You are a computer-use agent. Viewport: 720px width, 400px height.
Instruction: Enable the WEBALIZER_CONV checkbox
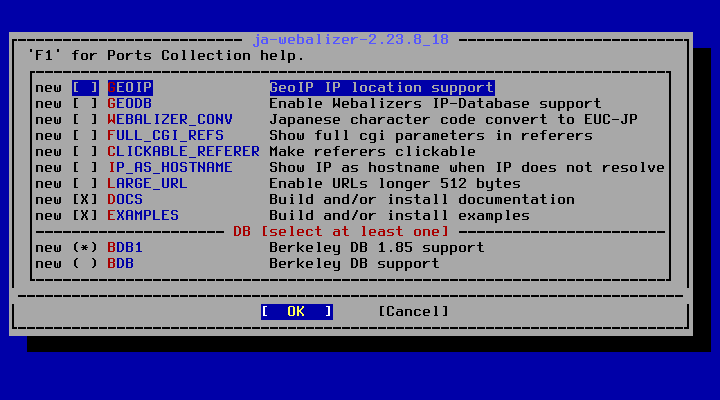click(x=85, y=119)
